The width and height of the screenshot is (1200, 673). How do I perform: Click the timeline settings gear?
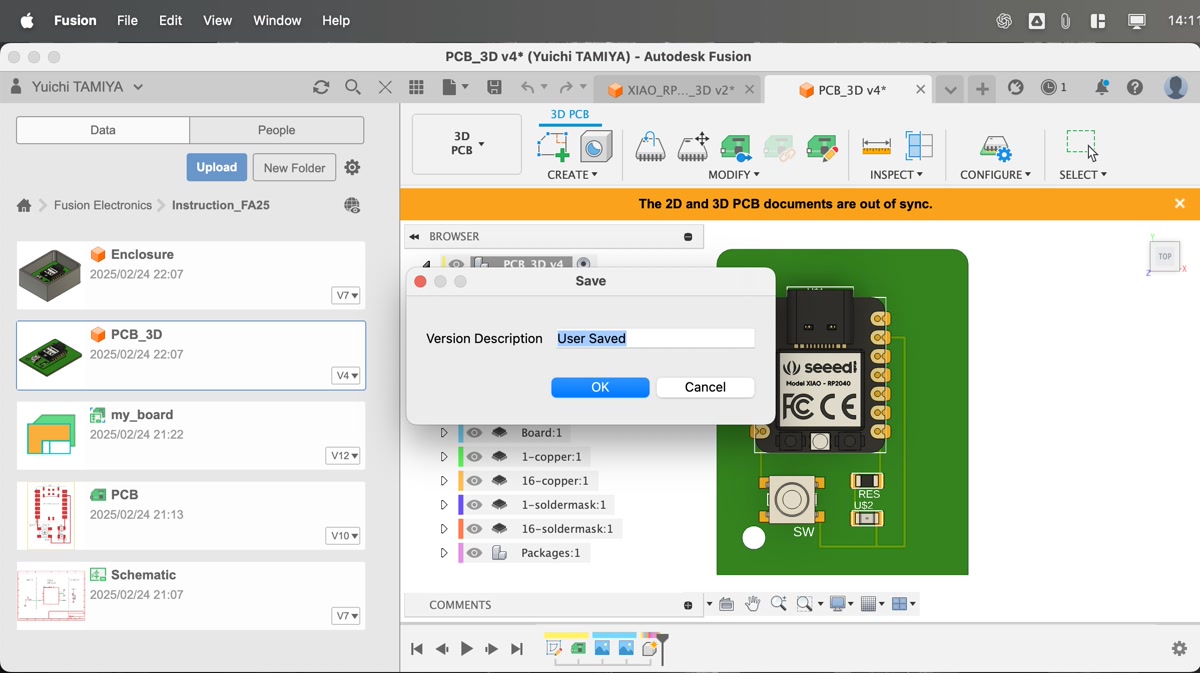1179,649
